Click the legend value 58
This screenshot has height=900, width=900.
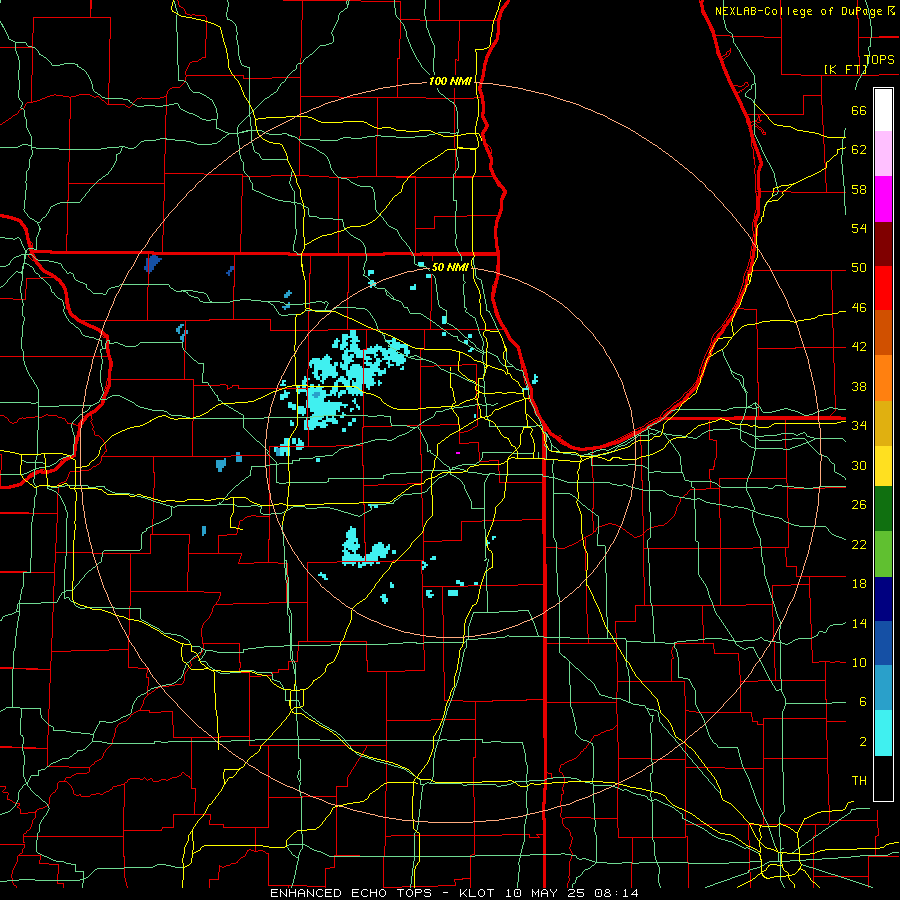click(859, 189)
